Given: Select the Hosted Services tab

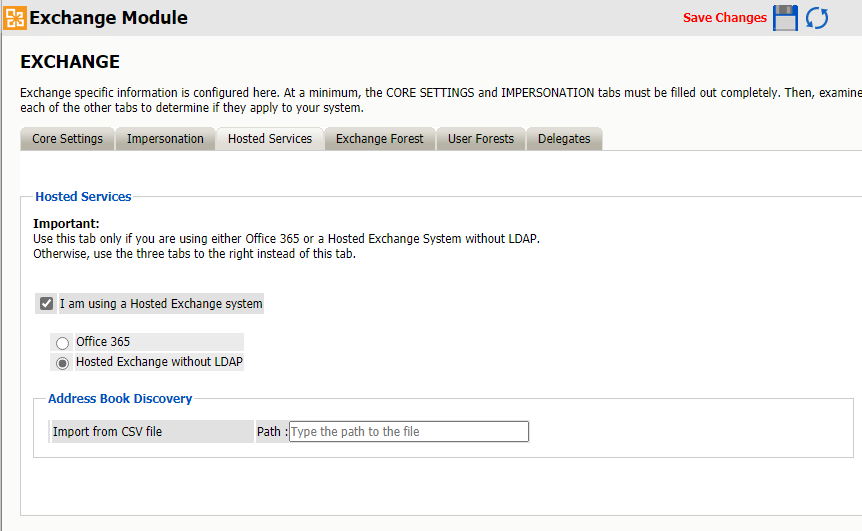Looking at the screenshot, I should coord(269,139).
